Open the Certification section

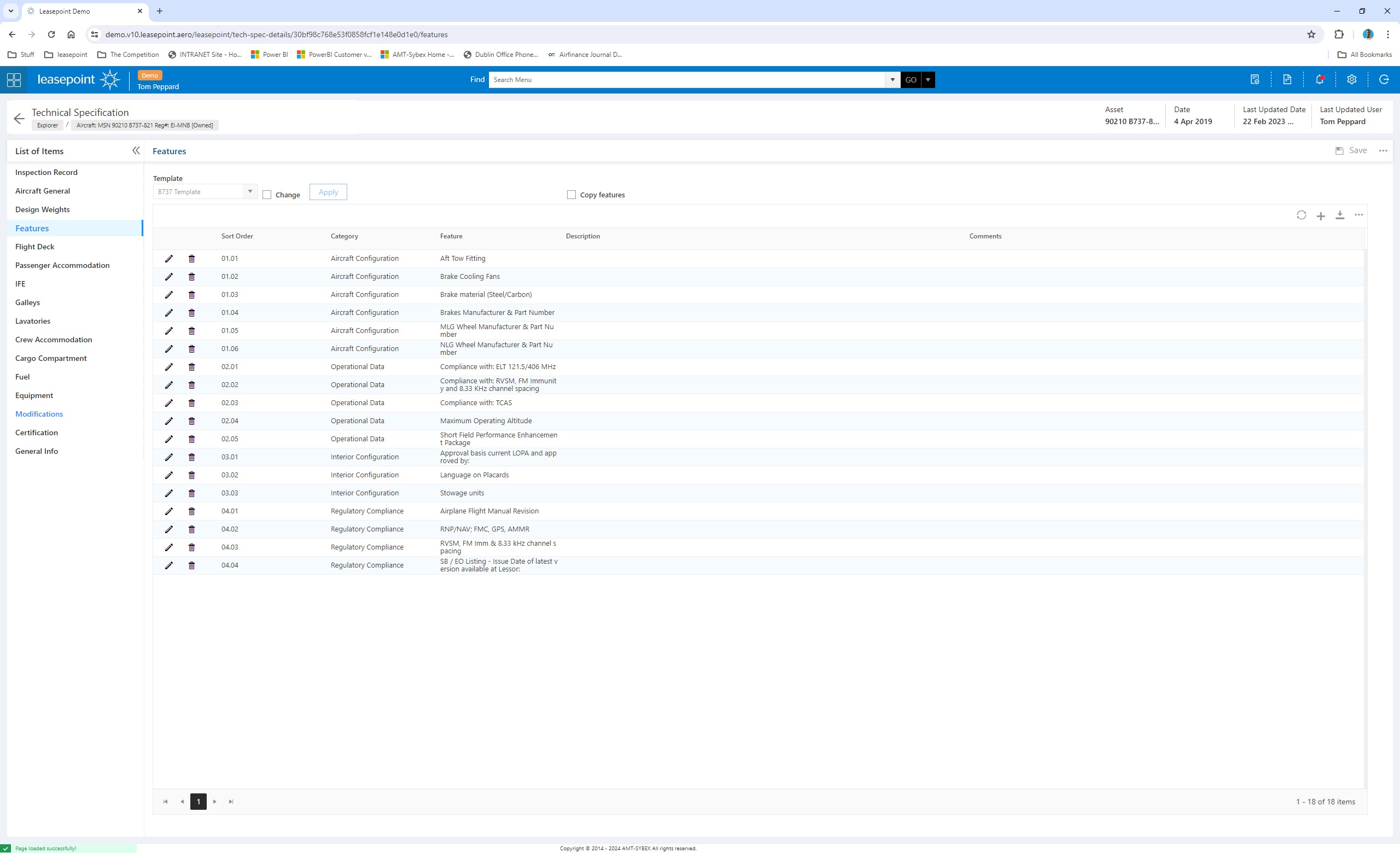tap(36, 433)
